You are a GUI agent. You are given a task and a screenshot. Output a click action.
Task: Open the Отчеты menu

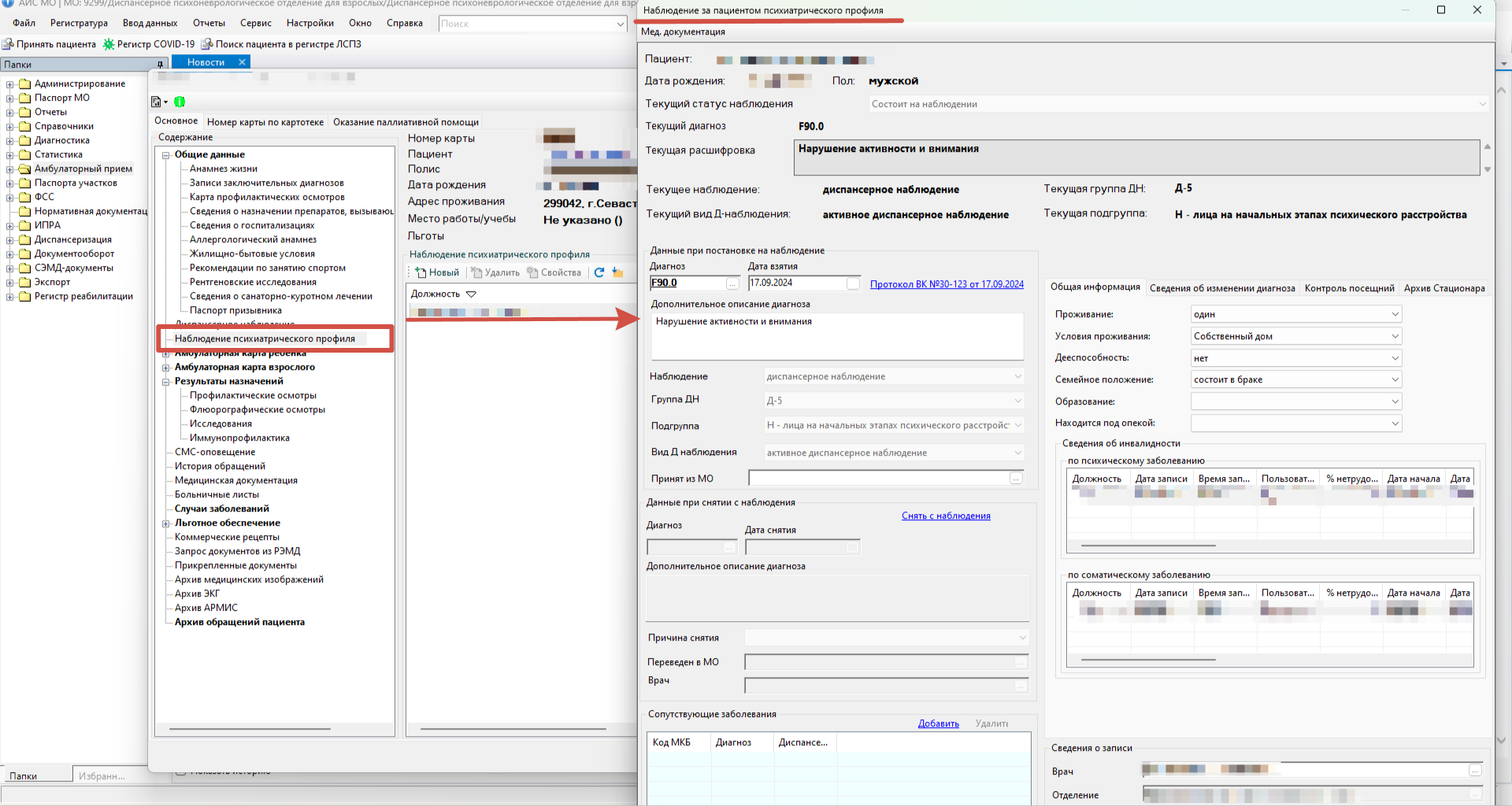pos(209,23)
